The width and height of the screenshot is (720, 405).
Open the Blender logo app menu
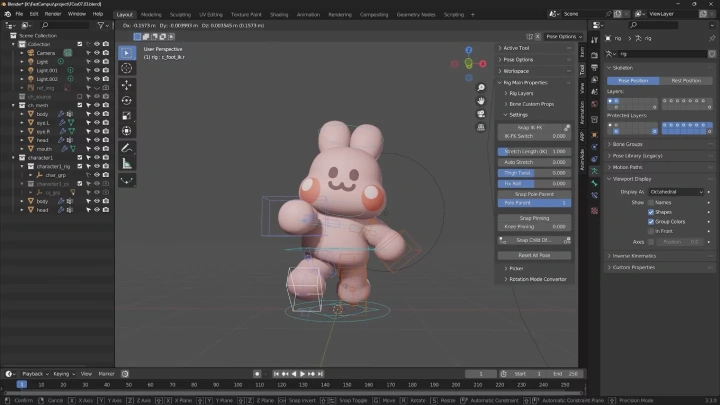[8, 14]
